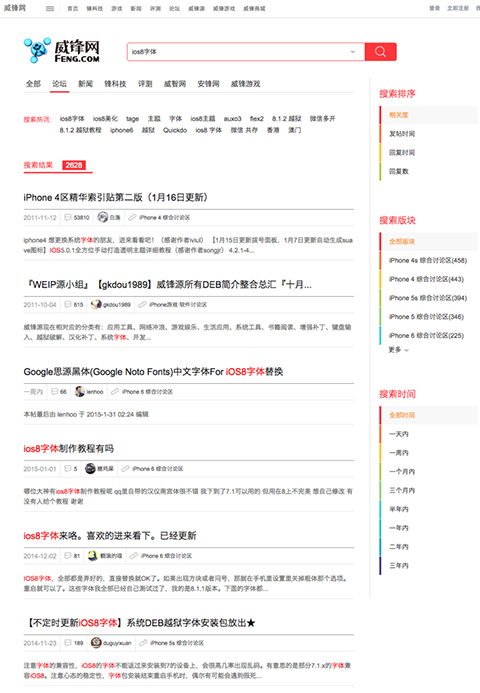Filter time range to 三年内
The width and height of the screenshot is (480, 693).
tap(399, 565)
